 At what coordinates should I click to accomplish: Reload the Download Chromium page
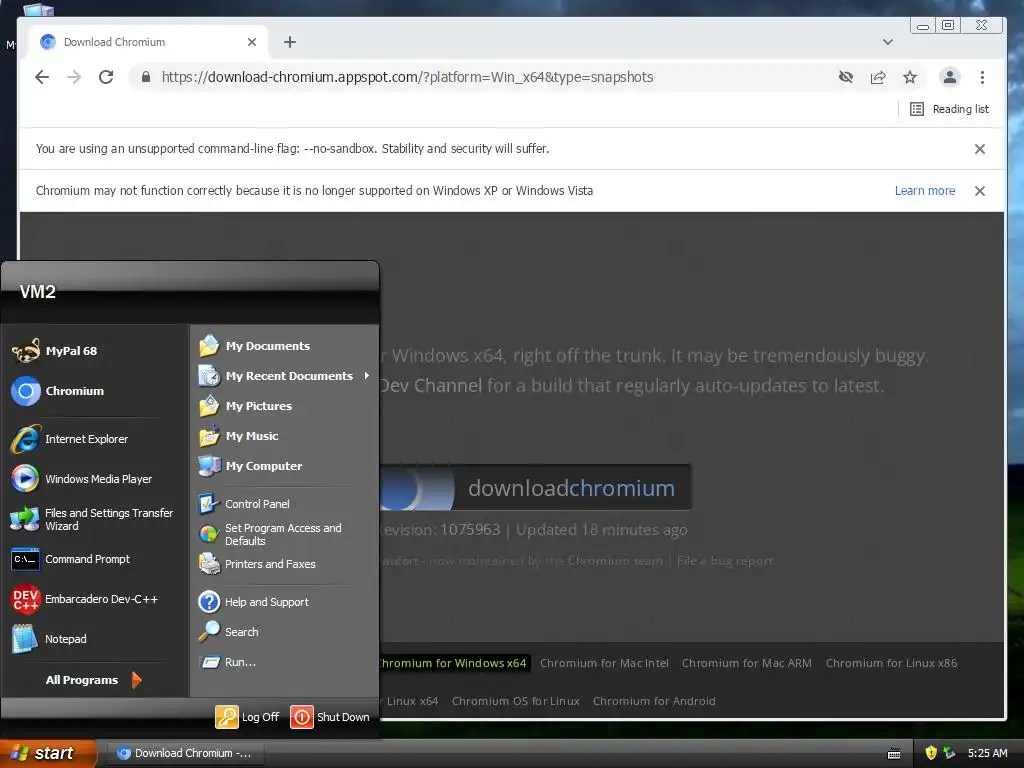[x=106, y=77]
